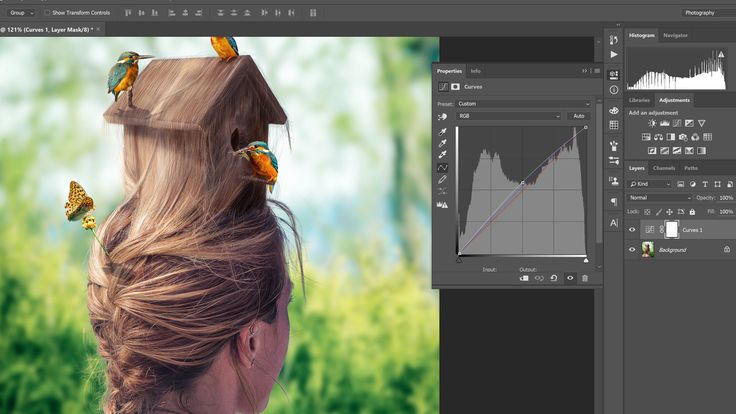The height and width of the screenshot is (414, 736).
Task: Filter layers by pixel layers icon
Action: click(x=680, y=184)
